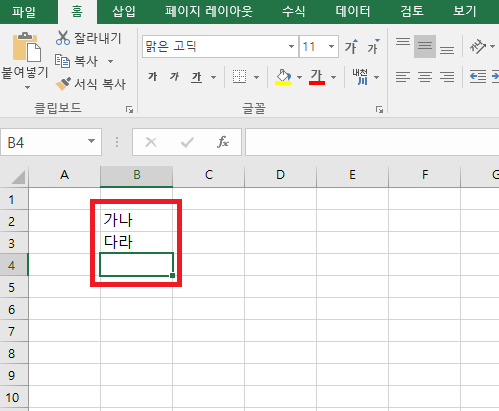Viewport: 499px width, 411px height.
Task: Toggle italic 가 formatting
Action: coord(174,77)
